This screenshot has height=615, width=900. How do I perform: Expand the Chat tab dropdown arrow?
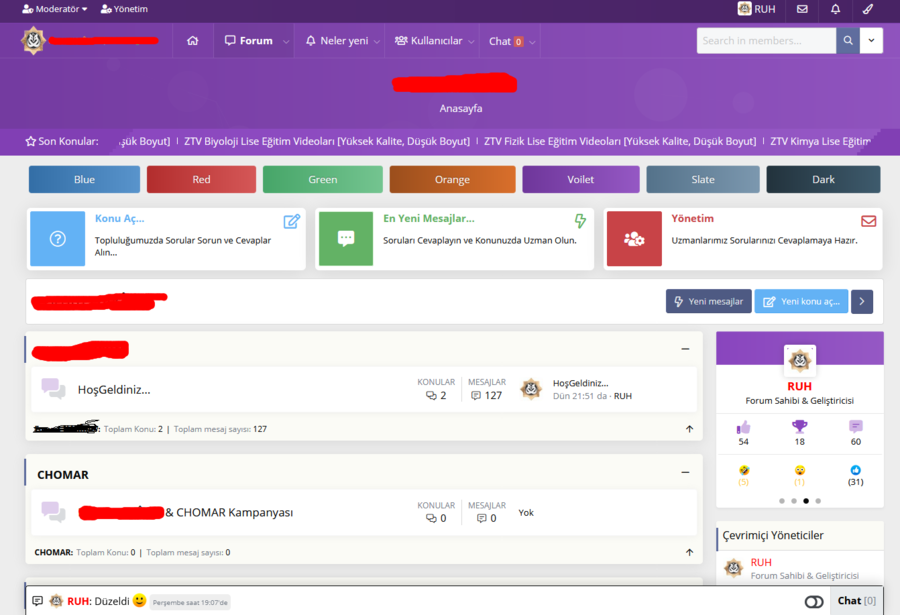pos(532,41)
